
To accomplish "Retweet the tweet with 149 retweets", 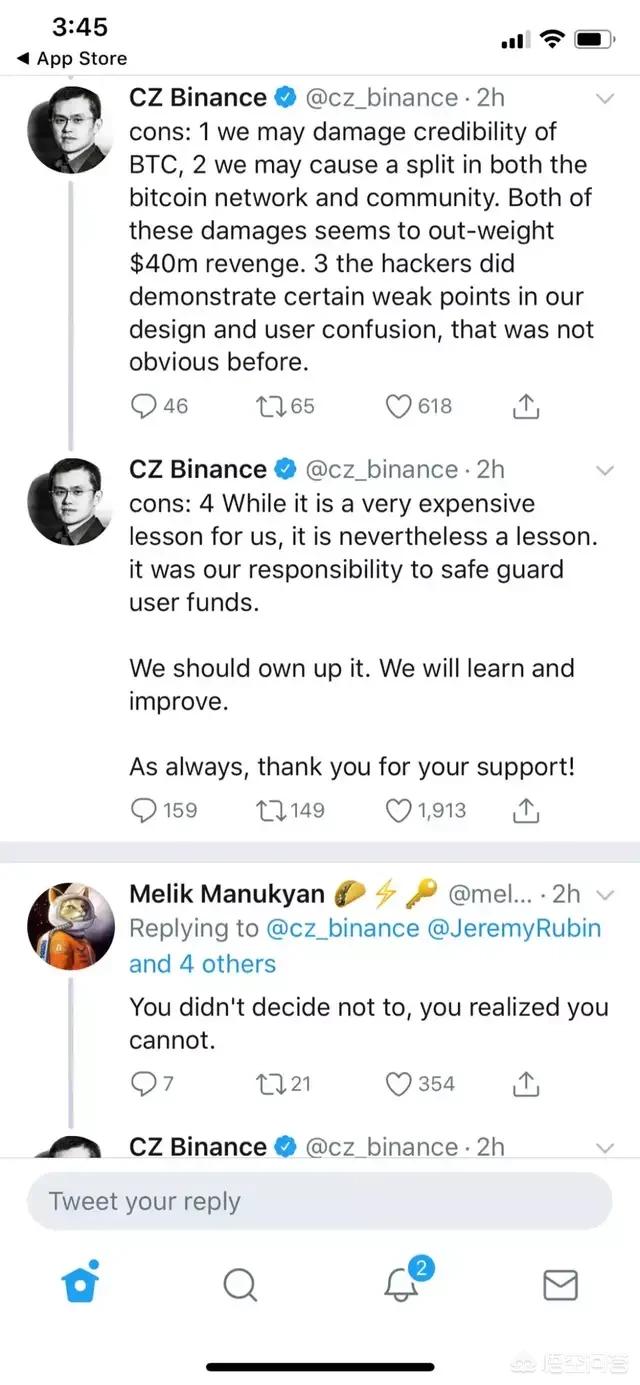I will coord(270,810).
